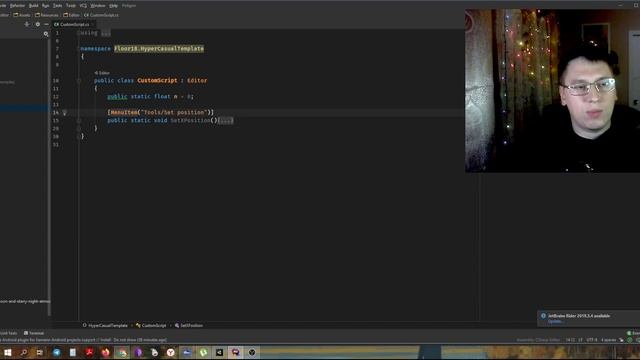Image resolution: width=640 pixels, height=360 pixels.
Task: Click the green analysis status icon in status bar
Action: tap(629, 340)
